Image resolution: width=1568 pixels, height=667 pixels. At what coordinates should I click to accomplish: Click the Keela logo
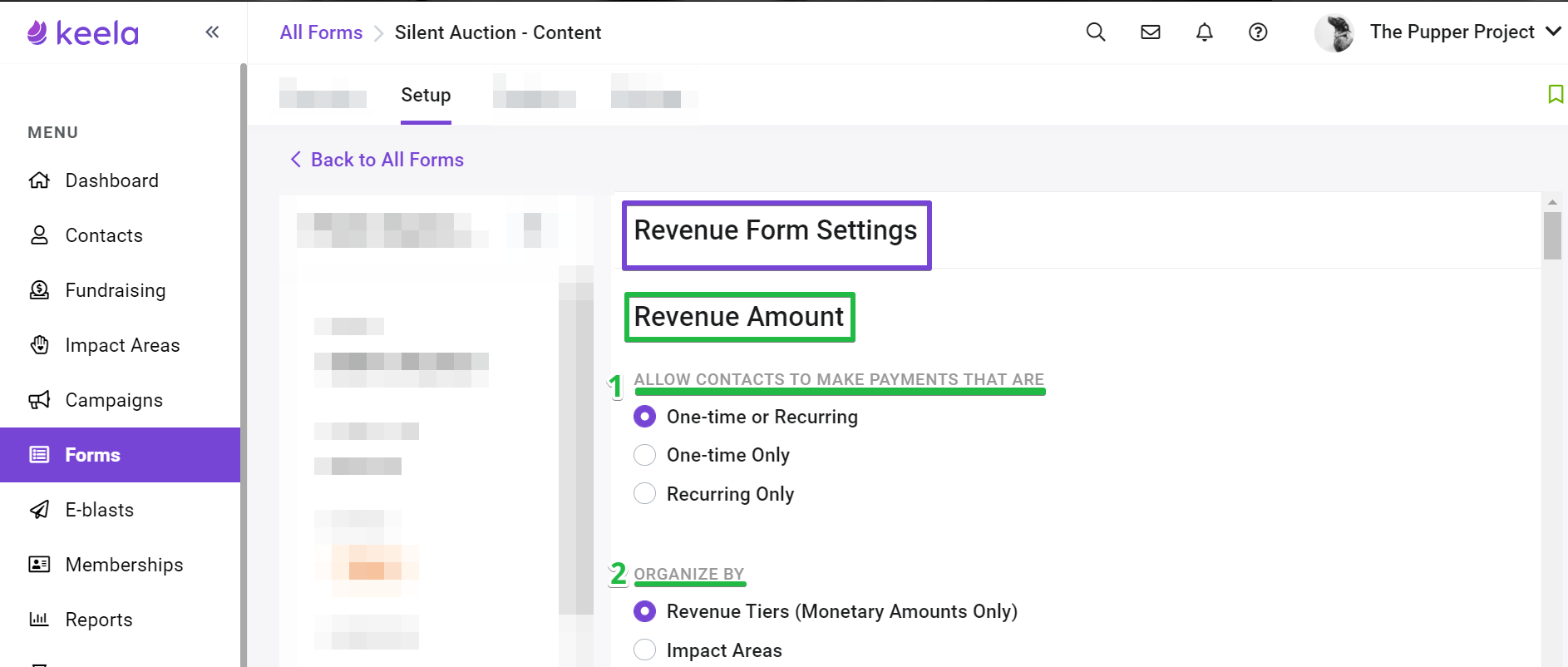[x=82, y=32]
